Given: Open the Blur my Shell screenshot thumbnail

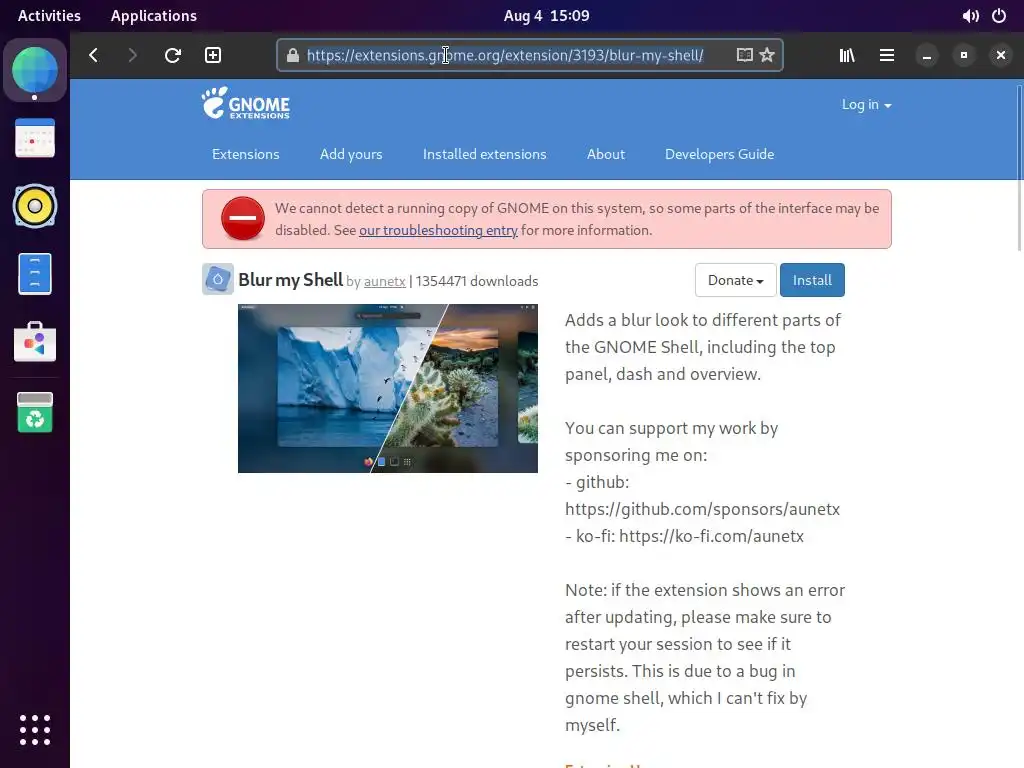Looking at the screenshot, I should 388,389.
